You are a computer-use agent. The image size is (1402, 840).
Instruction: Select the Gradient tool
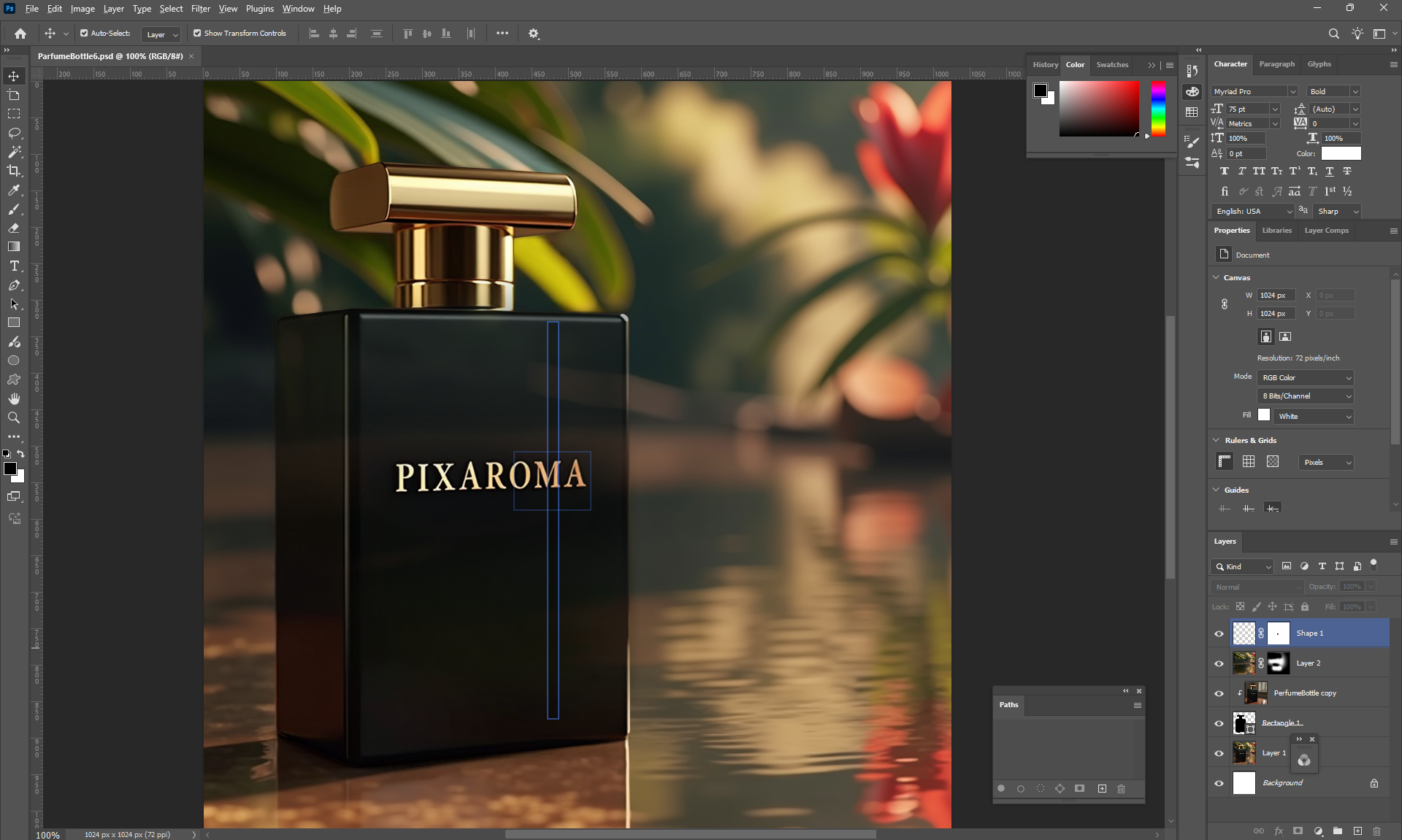[x=14, y=247]
